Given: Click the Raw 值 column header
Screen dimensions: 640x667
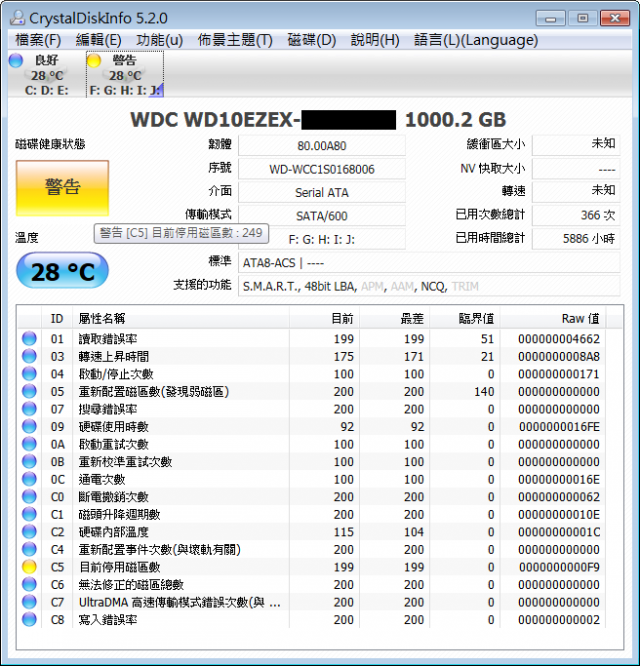Looking at the screenshot, I should tap(553, 319).
